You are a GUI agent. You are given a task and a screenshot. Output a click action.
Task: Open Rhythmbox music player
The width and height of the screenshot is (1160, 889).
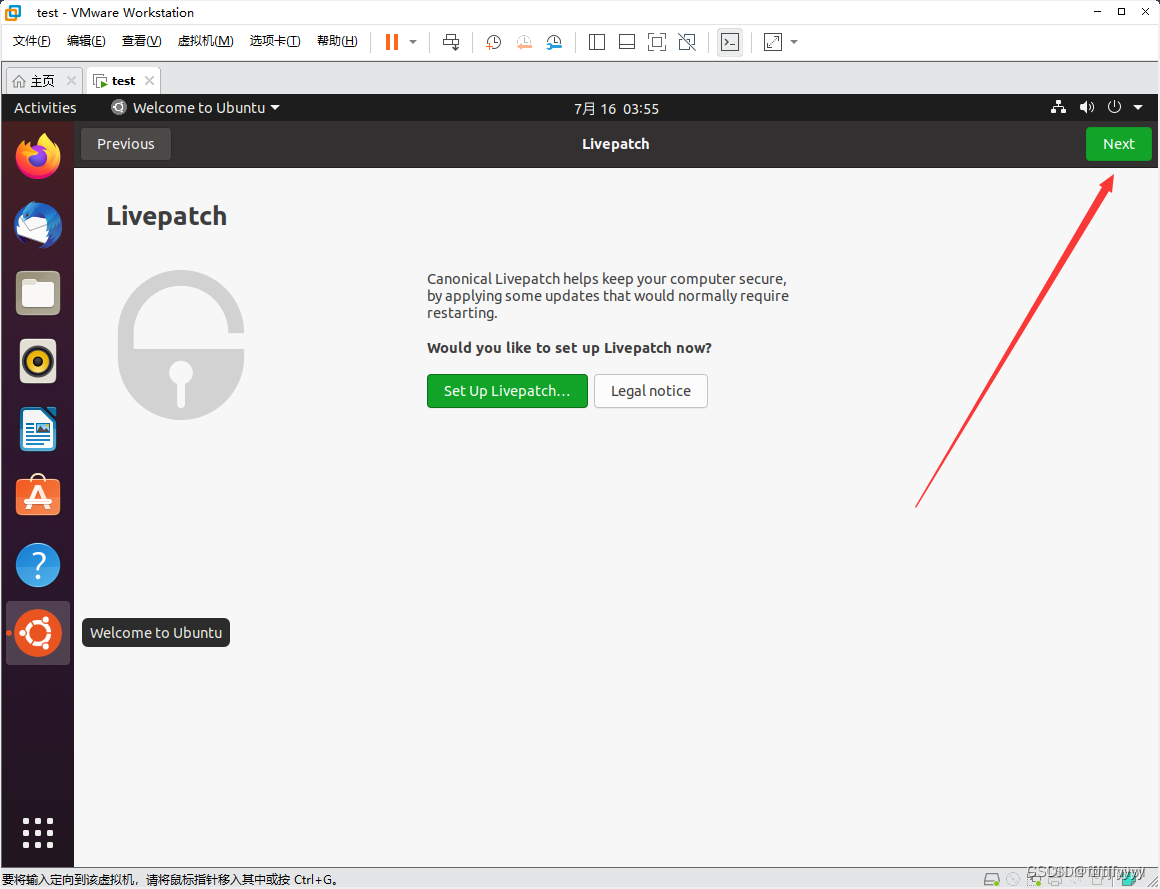[38, 362]
